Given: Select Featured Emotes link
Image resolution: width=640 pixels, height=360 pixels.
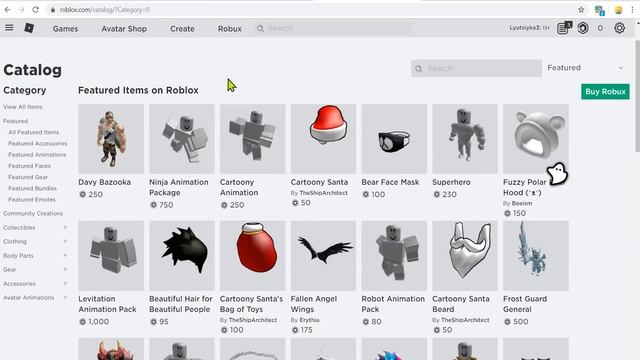Looking at the screenshot, I should 32,200.
